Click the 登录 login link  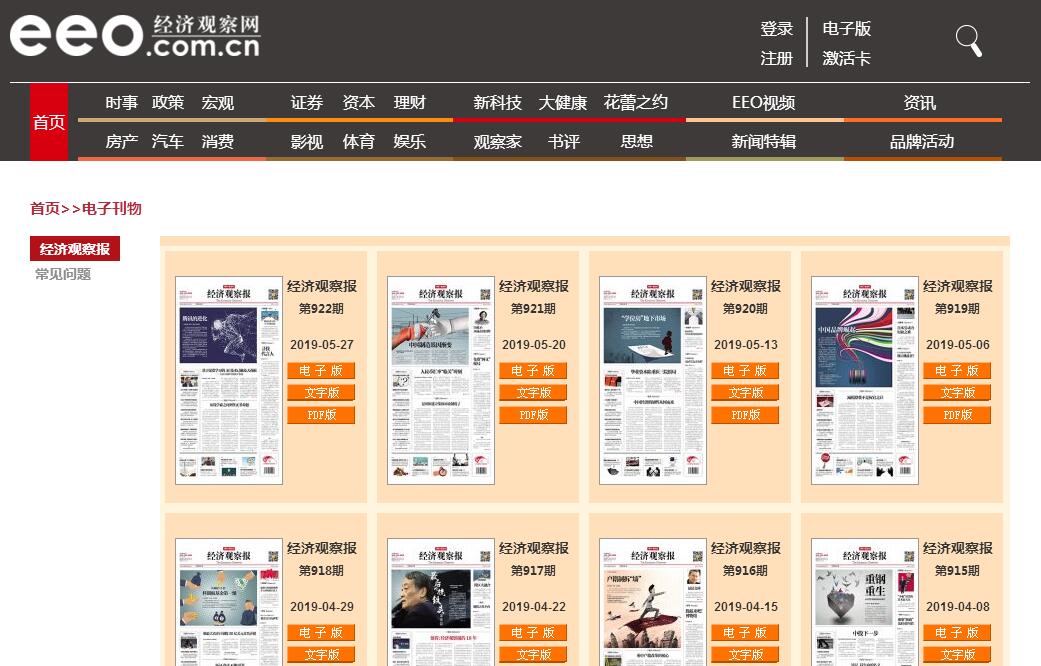[776, 29]
